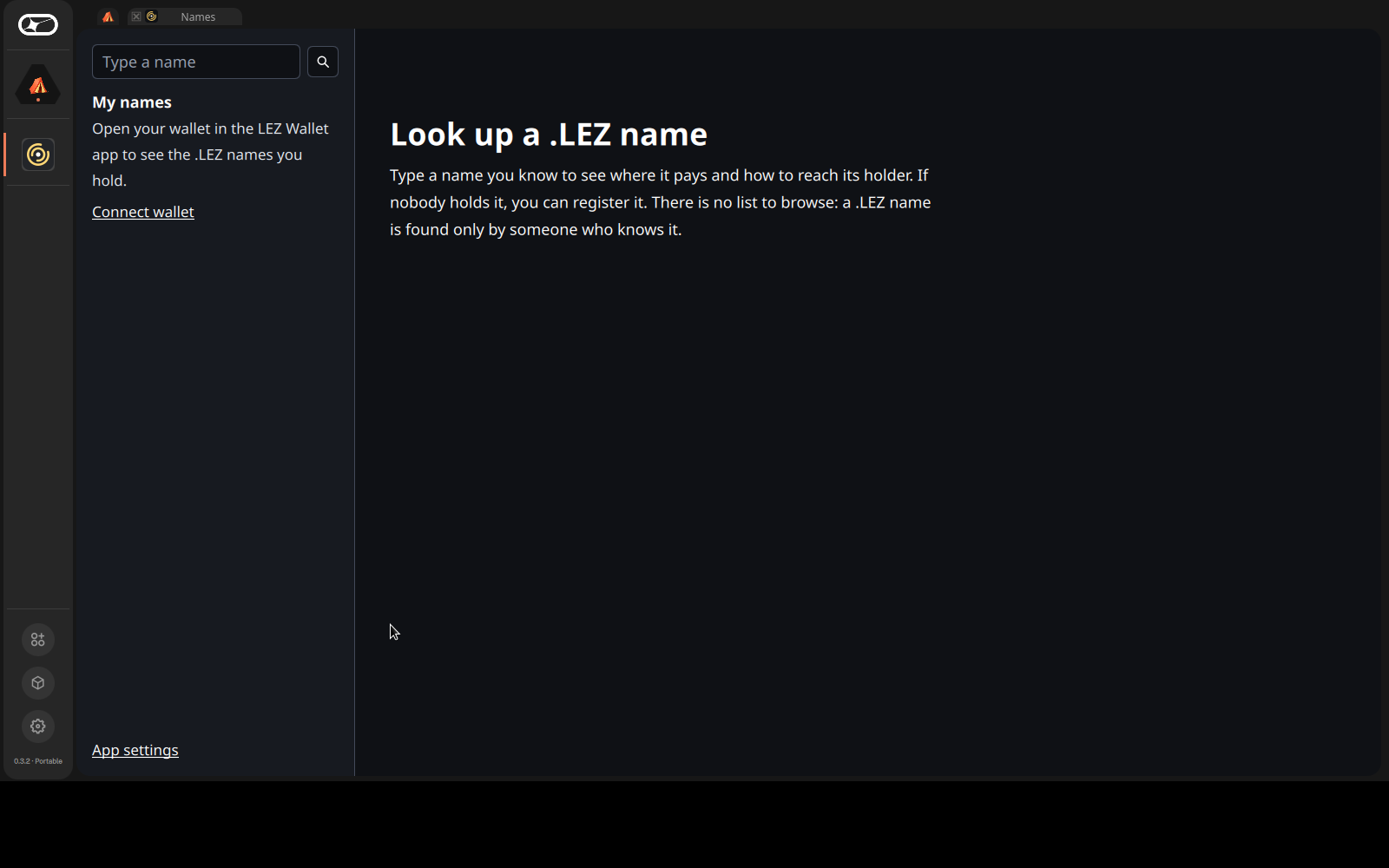Click the star logo atop the sidebar
The image size is (1389, 868).
pyautogui.click(x=38, y=25)
